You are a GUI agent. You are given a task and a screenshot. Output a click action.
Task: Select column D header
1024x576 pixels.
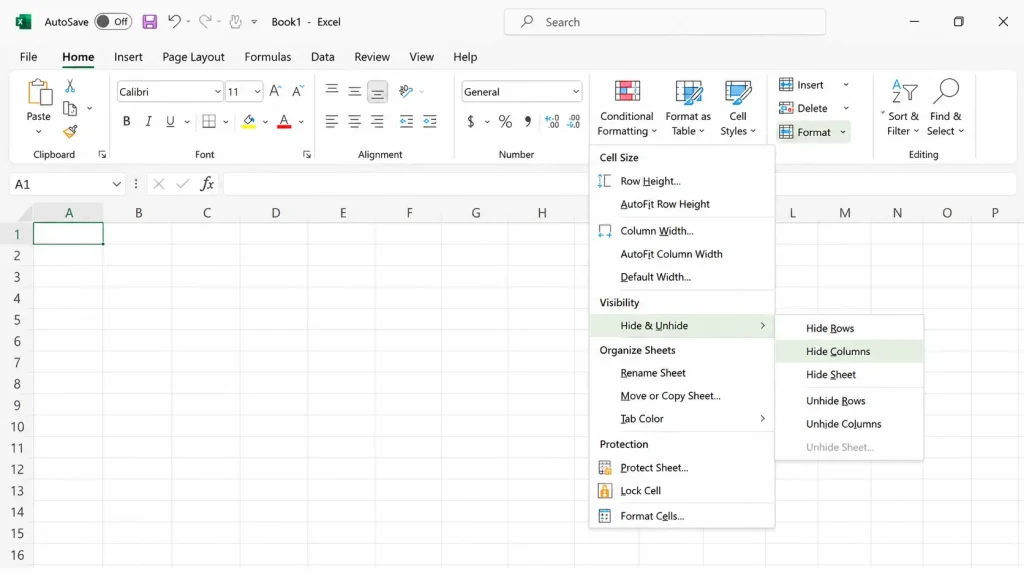(276, 213)
